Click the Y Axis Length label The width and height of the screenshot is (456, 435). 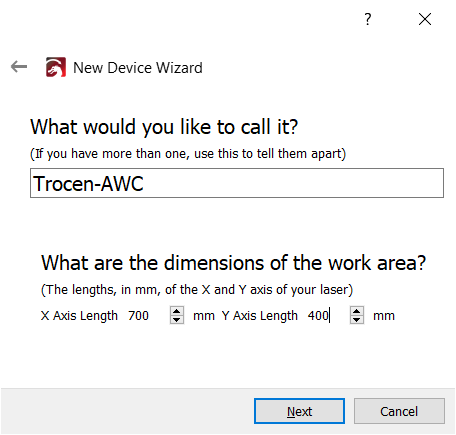pyautogui.click(x=260, y=316)
